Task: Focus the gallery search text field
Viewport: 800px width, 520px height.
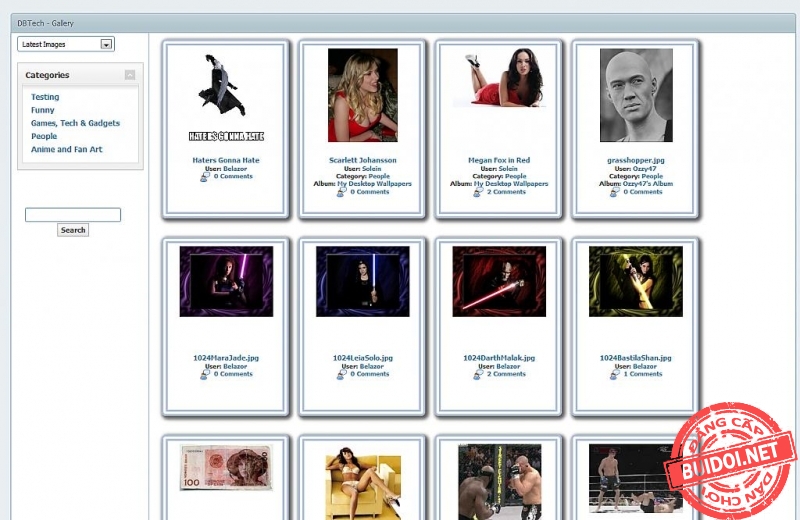Action: click(x=72, y=215)
